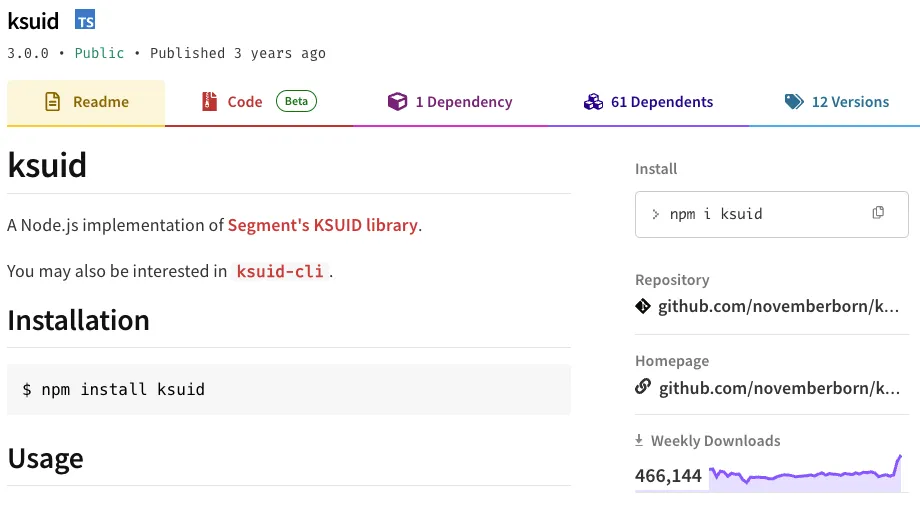Click the red zip icon on Code tab
This screenshot has width=920, height=510.
pos(209,102)
